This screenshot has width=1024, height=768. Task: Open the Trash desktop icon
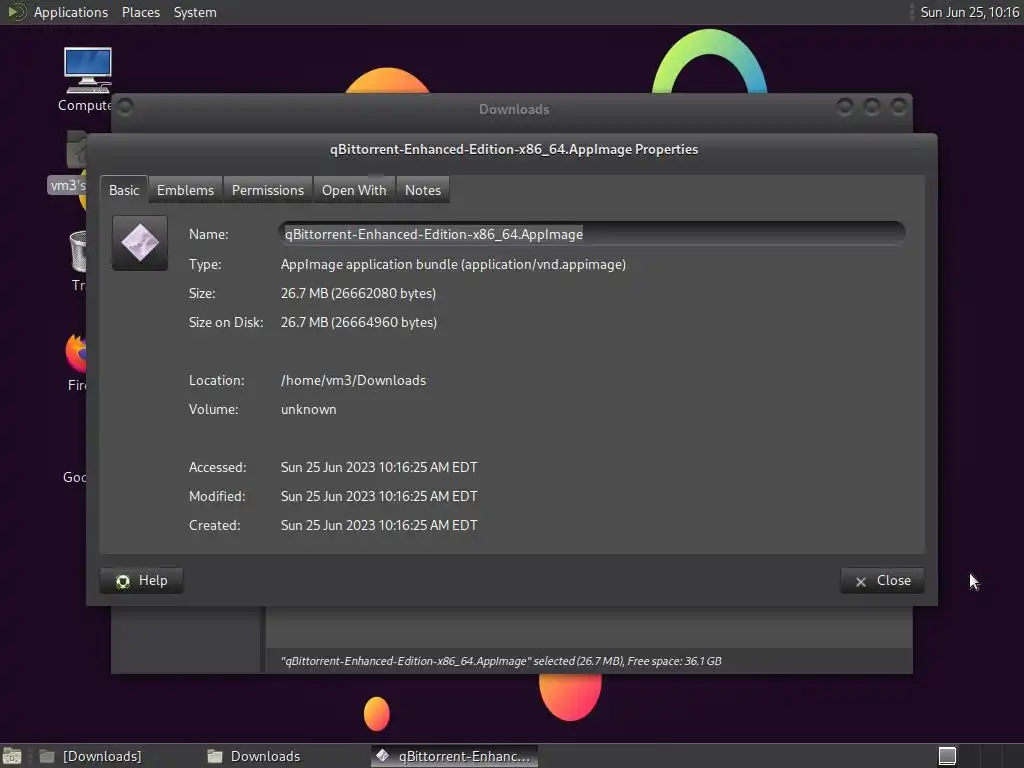tap(78, 251)
